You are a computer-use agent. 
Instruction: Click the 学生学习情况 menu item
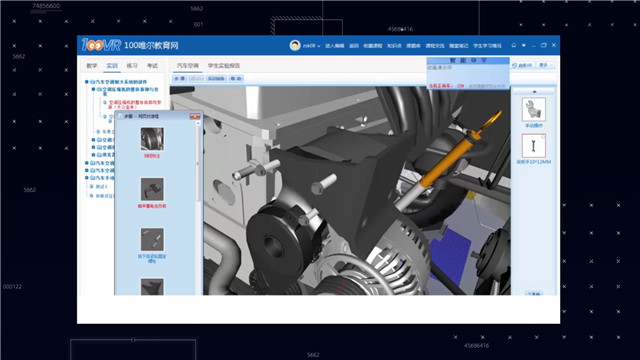pyautogui.click(x=487, y=46)
